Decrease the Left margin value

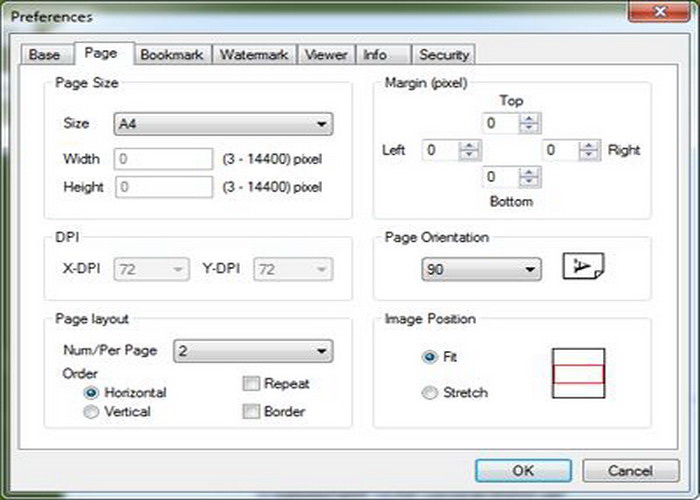[469, 155]
